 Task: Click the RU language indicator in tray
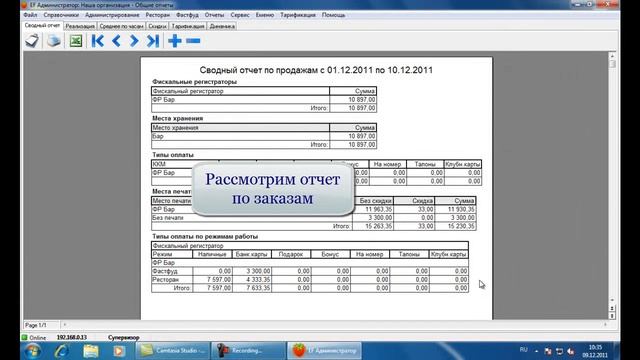pos(524,350)
